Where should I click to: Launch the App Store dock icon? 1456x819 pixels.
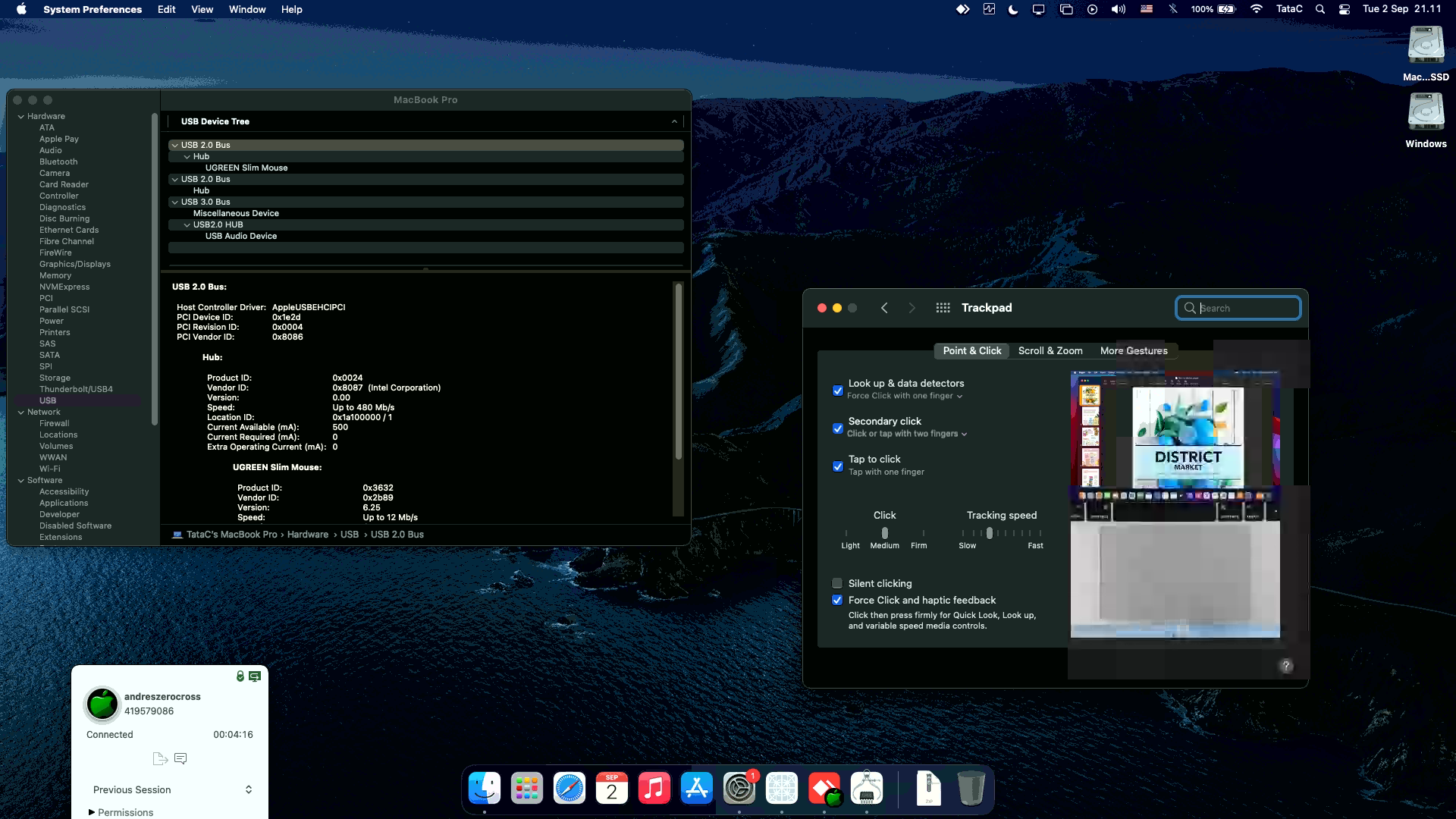(696, 789)
